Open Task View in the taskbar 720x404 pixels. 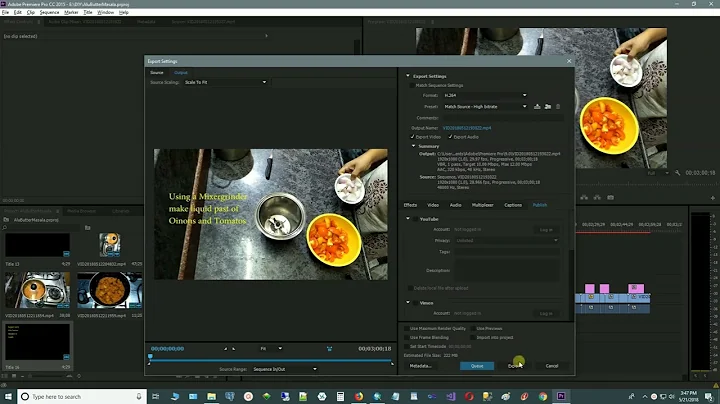point(156,396)
